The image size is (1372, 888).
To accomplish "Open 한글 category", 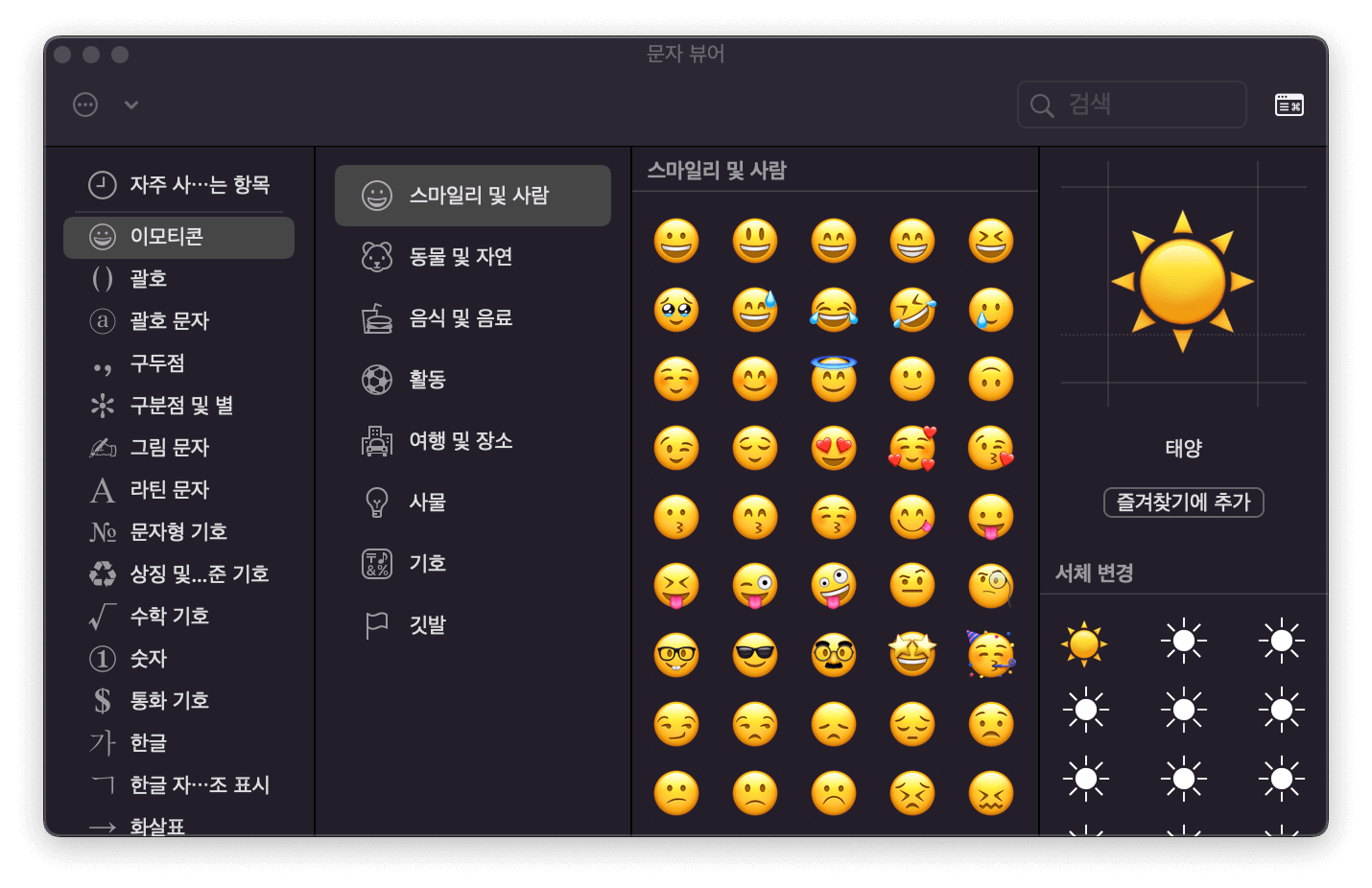I will click(x=178, y=743).
